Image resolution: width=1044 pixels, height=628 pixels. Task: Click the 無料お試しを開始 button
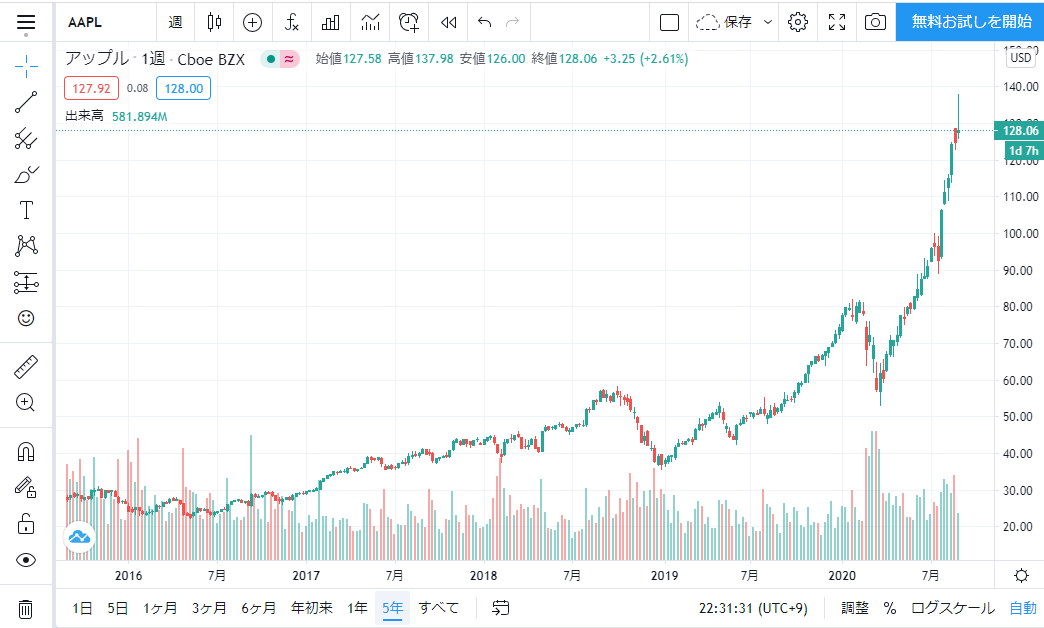(x=970, y=22)
